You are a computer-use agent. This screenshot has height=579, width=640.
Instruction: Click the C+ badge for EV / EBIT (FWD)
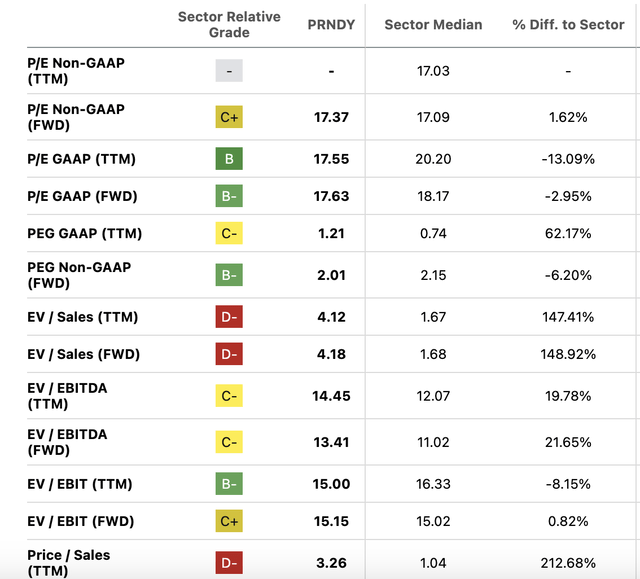click(229, 521)
